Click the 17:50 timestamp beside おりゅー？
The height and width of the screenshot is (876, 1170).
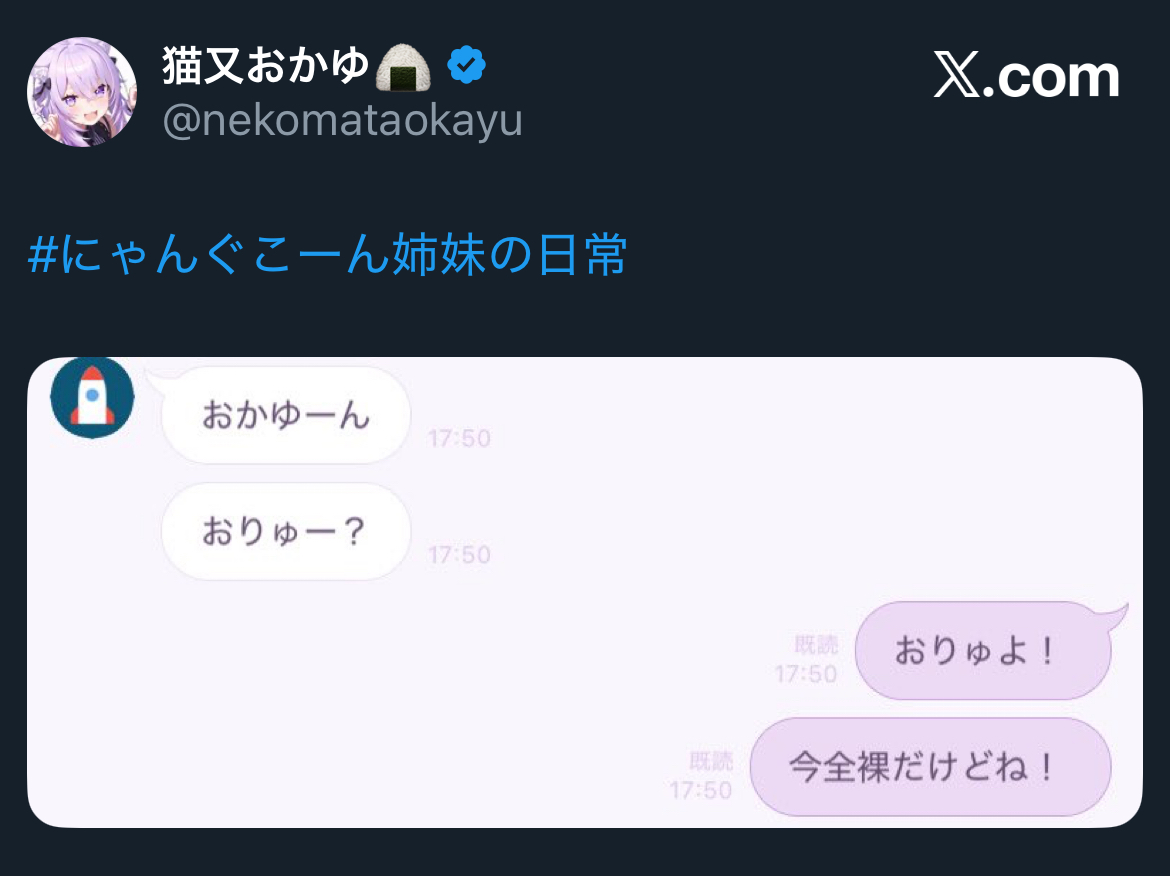point(459,554)
